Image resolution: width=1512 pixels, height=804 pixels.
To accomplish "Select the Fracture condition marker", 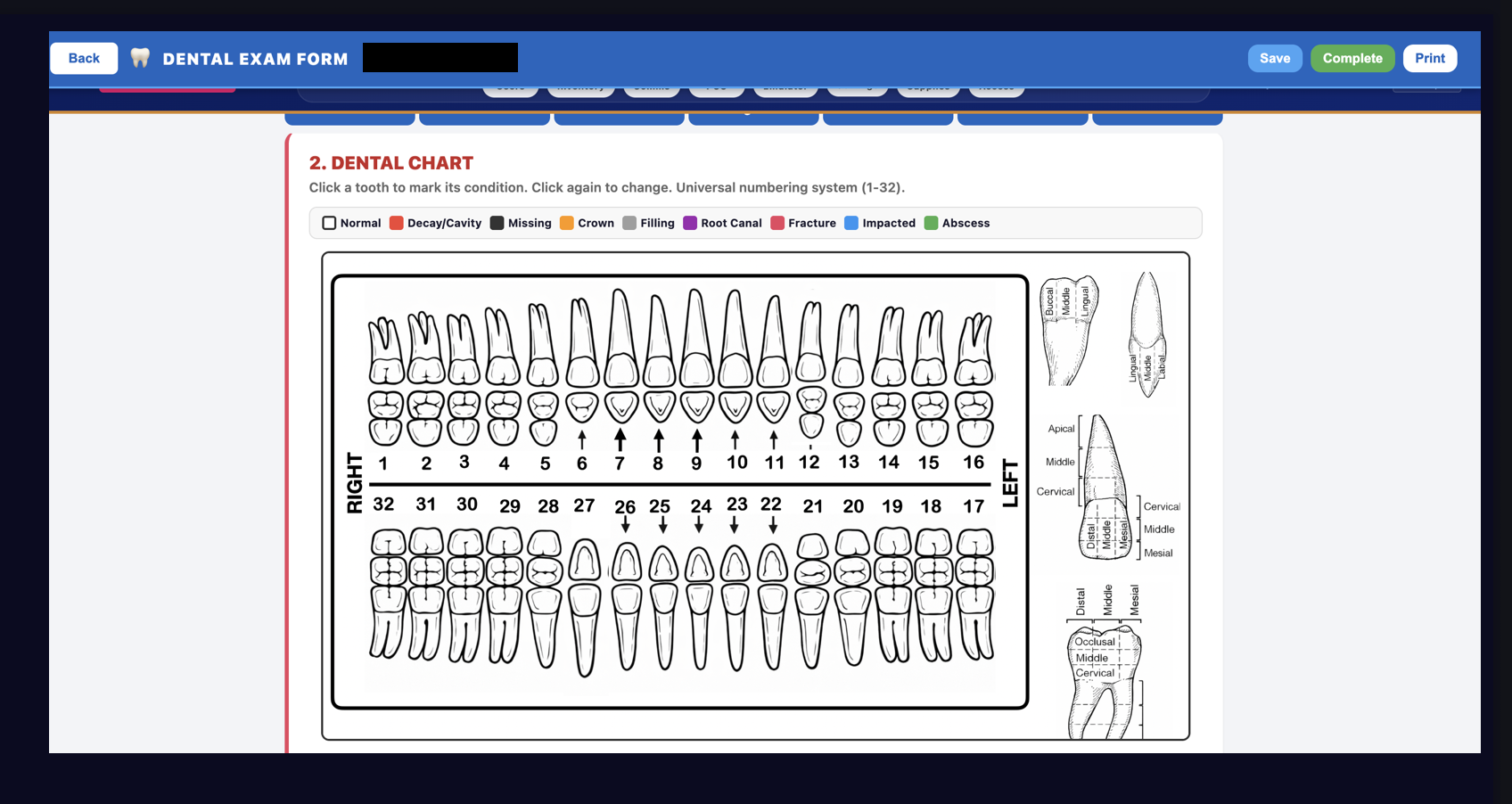I will [x=775, y=223].
